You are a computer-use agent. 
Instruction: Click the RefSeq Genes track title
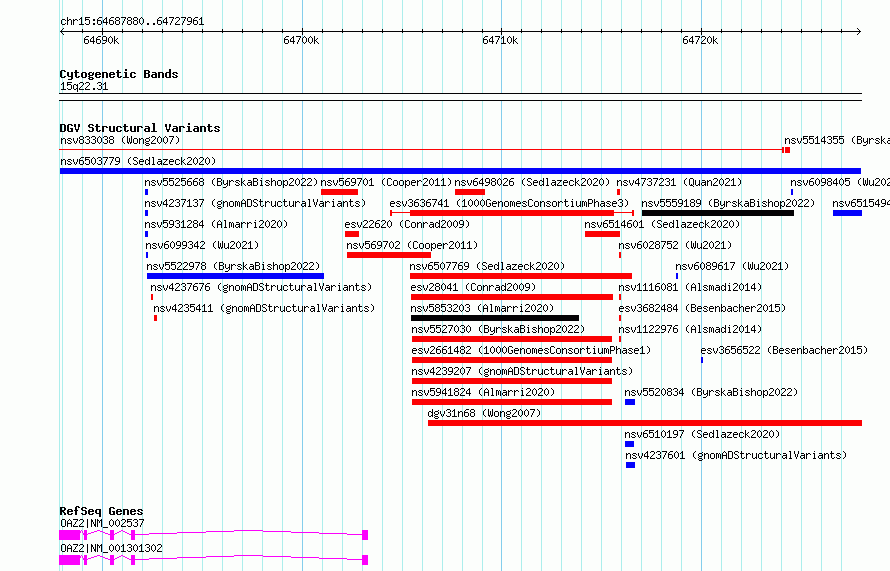pos(101,511)
